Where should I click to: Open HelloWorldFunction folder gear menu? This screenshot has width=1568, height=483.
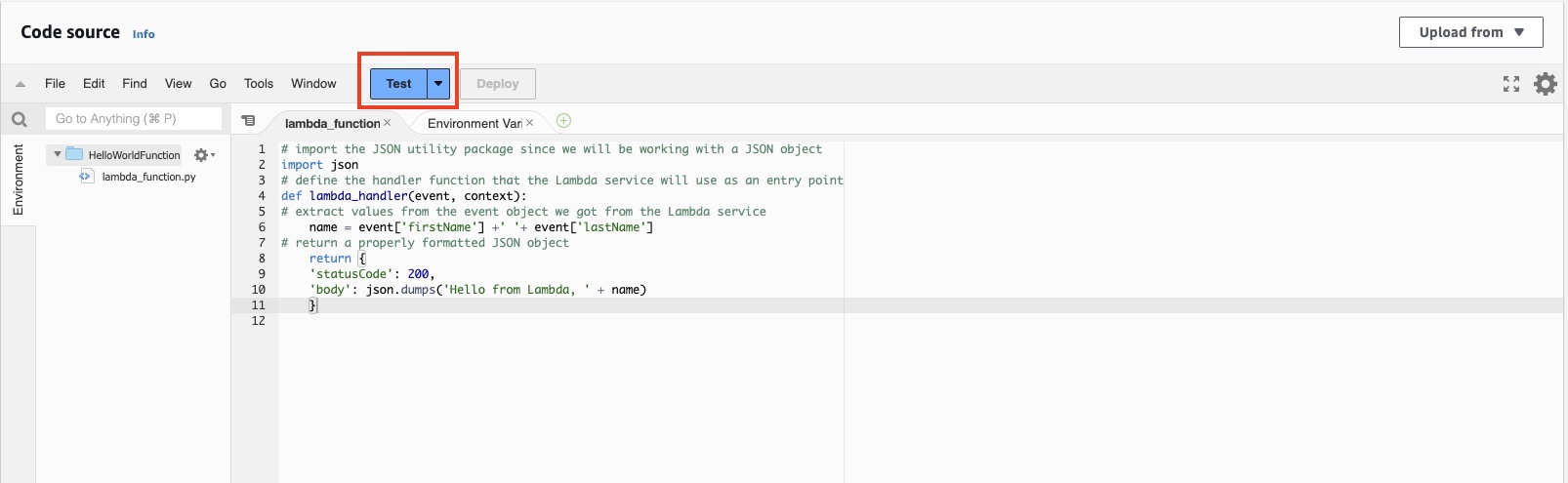pos(203,155)
